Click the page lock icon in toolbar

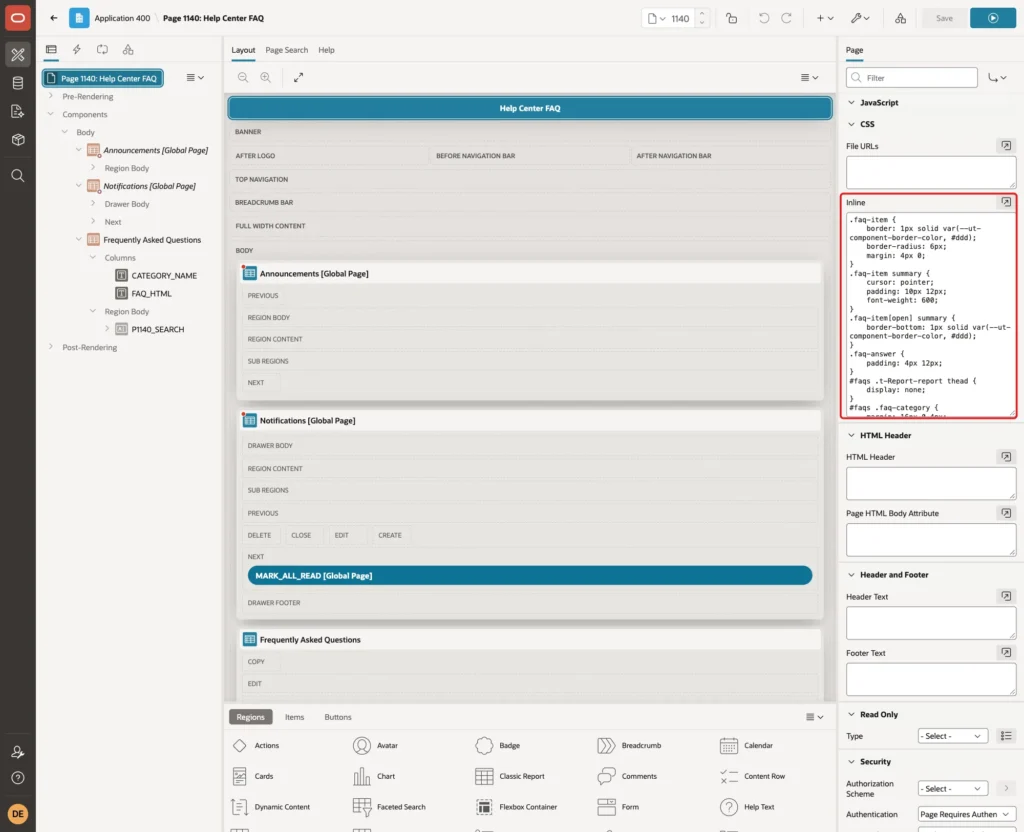pyautogui.click(x=731, y=18)
